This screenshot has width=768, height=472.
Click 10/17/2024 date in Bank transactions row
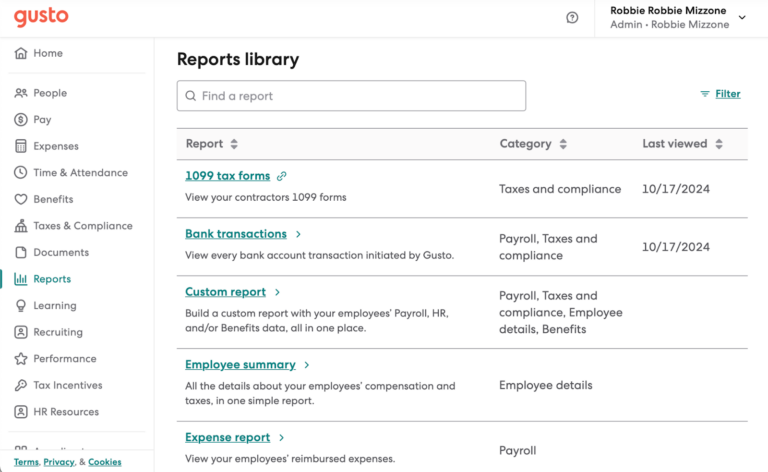[676, 247]
